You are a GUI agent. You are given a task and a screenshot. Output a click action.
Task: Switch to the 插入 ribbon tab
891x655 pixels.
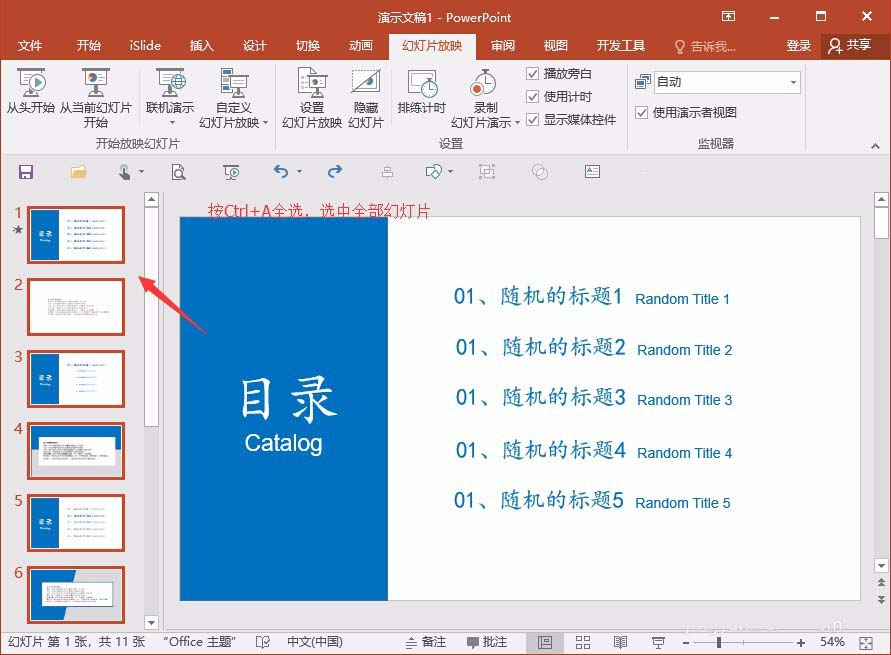pyautogui.click(x=202, y=45)
